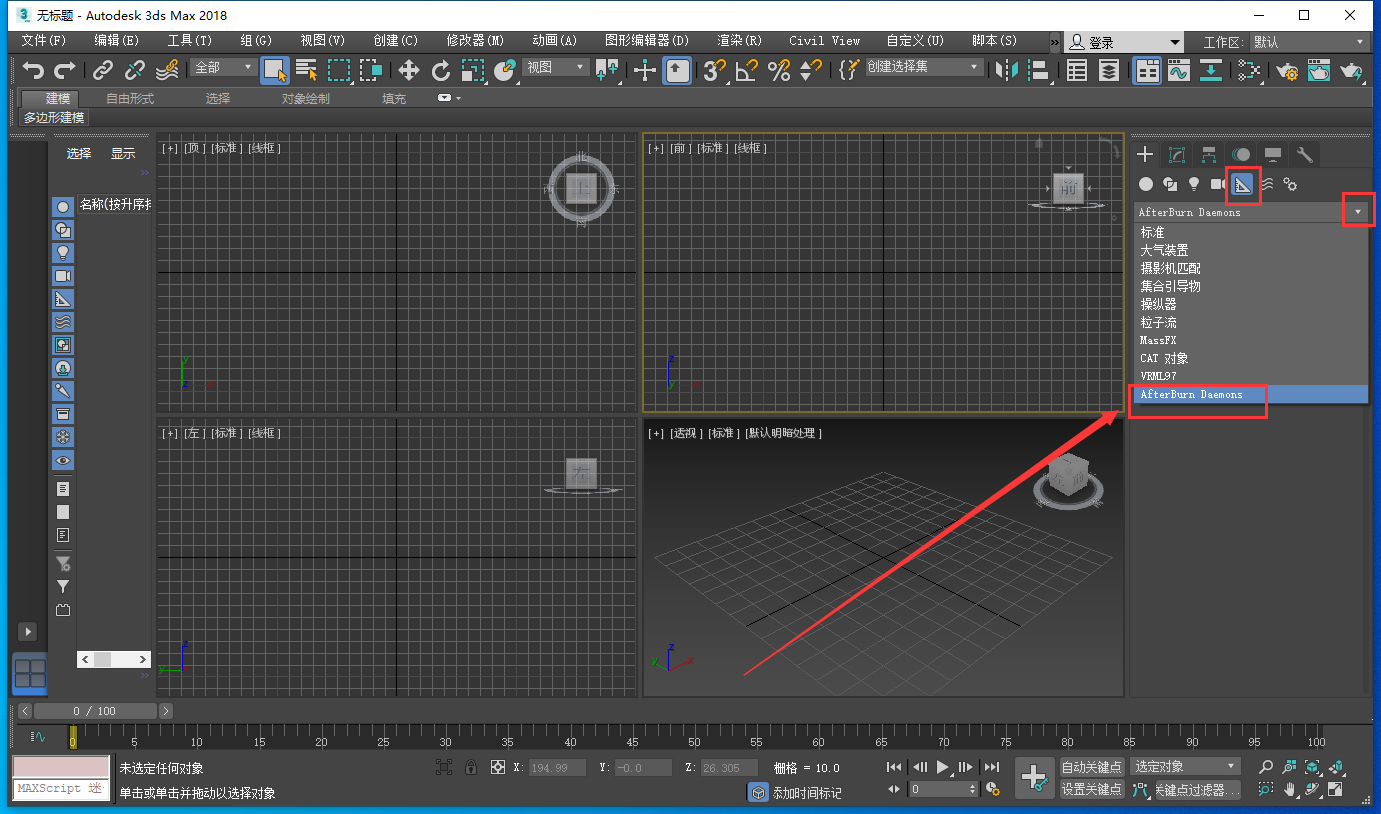Open the Civil View menu
The width and height of the screenshot is (1381, 814).
[x=824, y=41]
